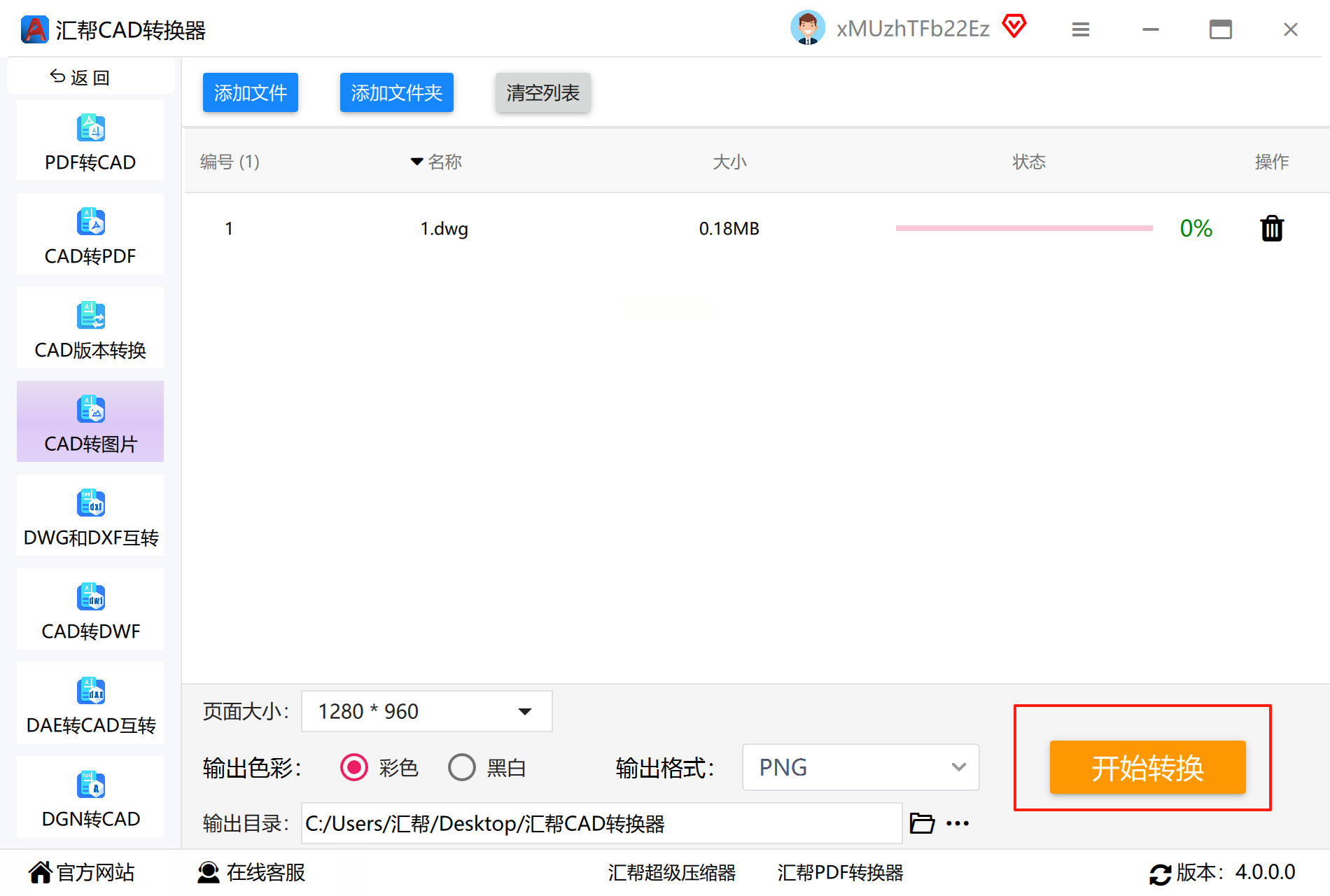Open the output folder icon
The image size is (1330, 896).
(x=922, y=823)
